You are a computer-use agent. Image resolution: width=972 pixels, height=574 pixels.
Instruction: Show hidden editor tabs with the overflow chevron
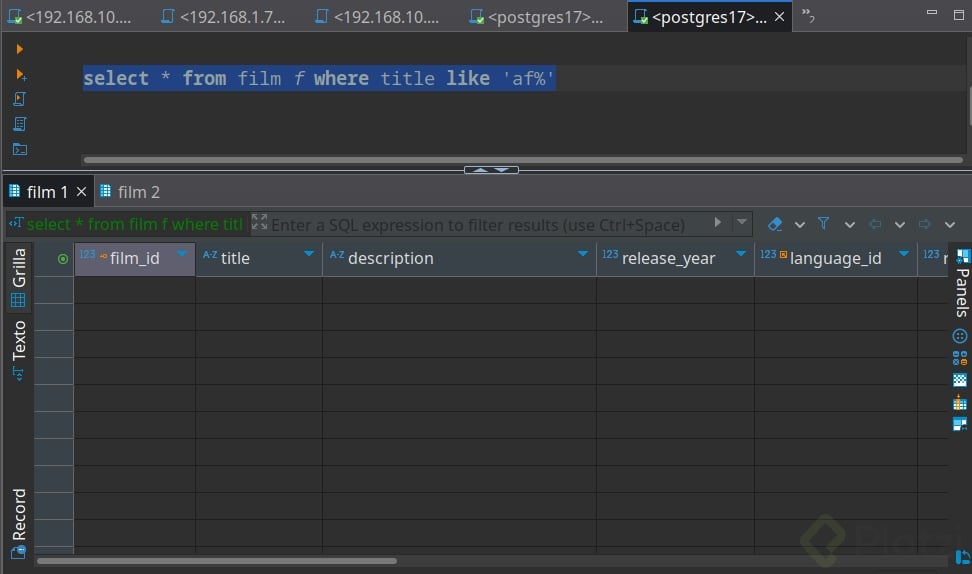(x=808, y=15)
